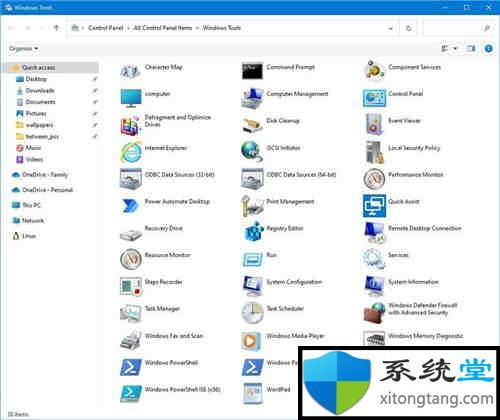Select OneDrive - Family in sidebar
500x420 pixels.
coord(45,175)
